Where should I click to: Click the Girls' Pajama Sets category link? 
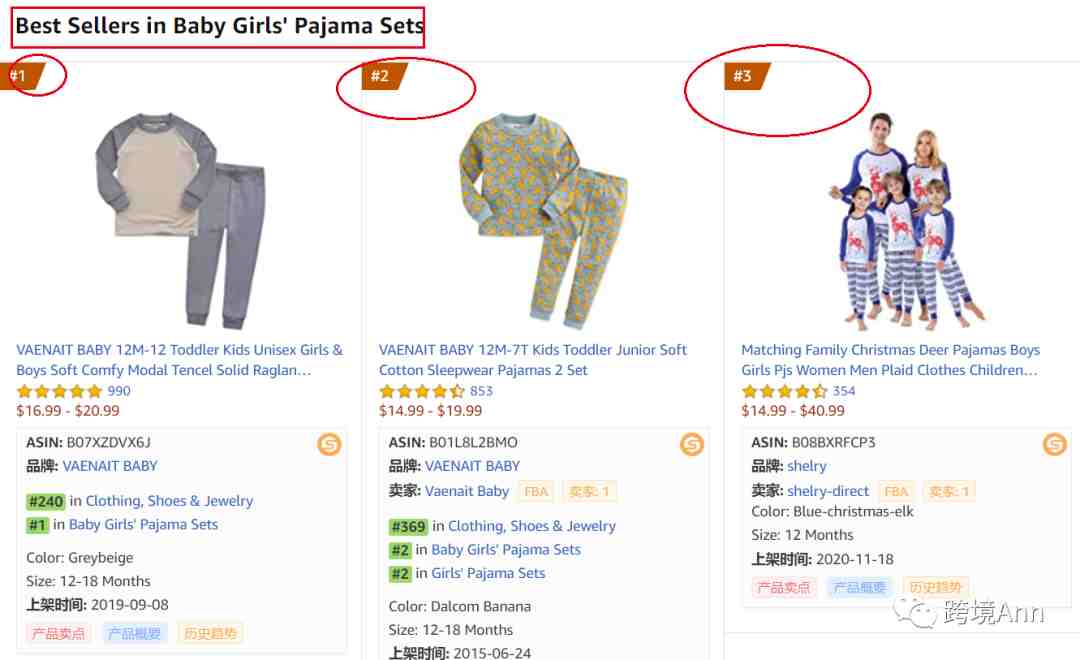click(x=488, y=573)
